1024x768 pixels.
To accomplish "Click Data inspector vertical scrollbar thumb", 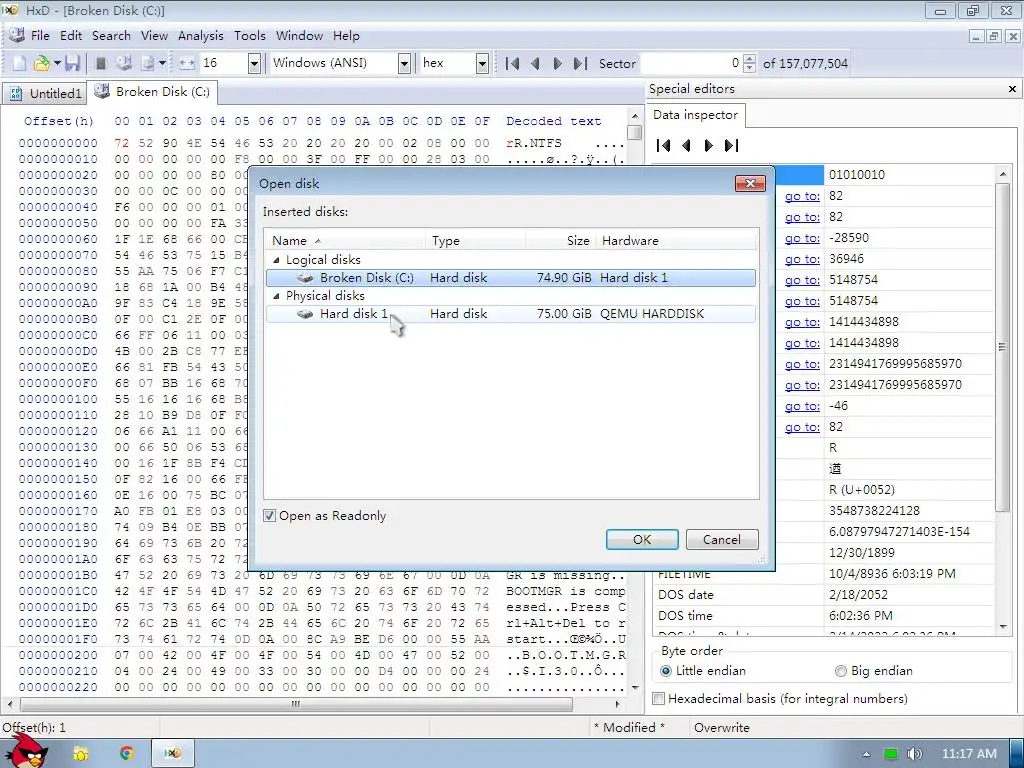I will tap(1002, 347).
